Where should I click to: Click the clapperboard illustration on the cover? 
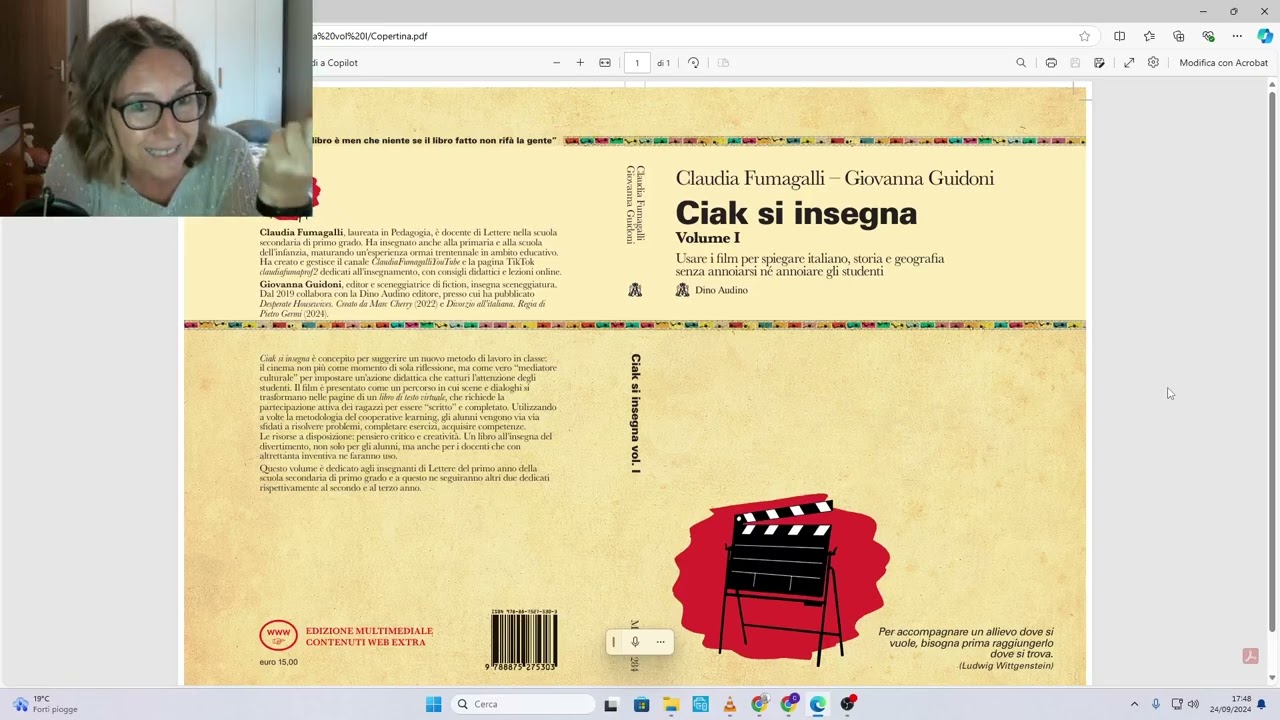780,578
